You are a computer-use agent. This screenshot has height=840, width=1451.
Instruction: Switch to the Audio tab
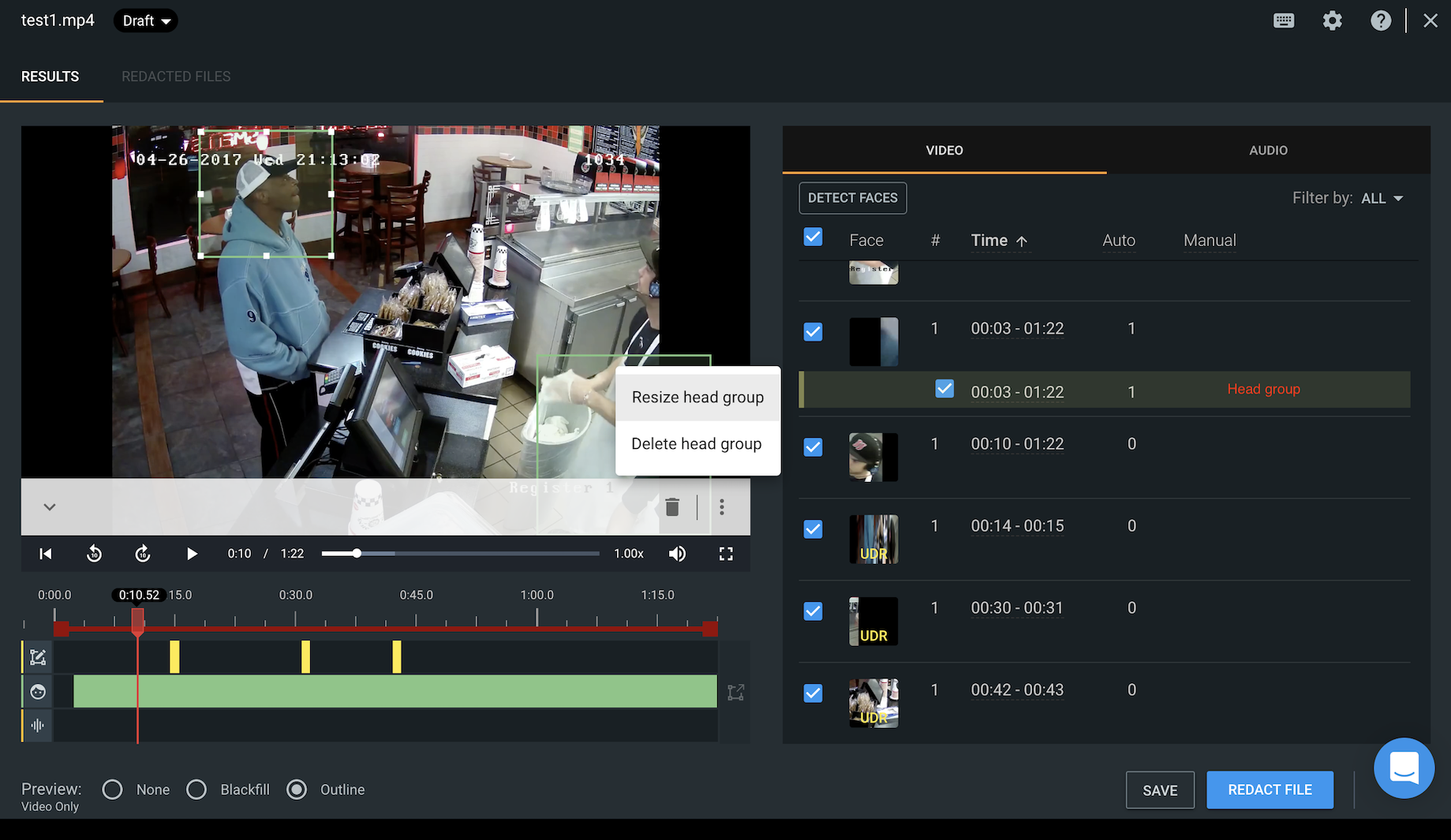coord(1268,150)
